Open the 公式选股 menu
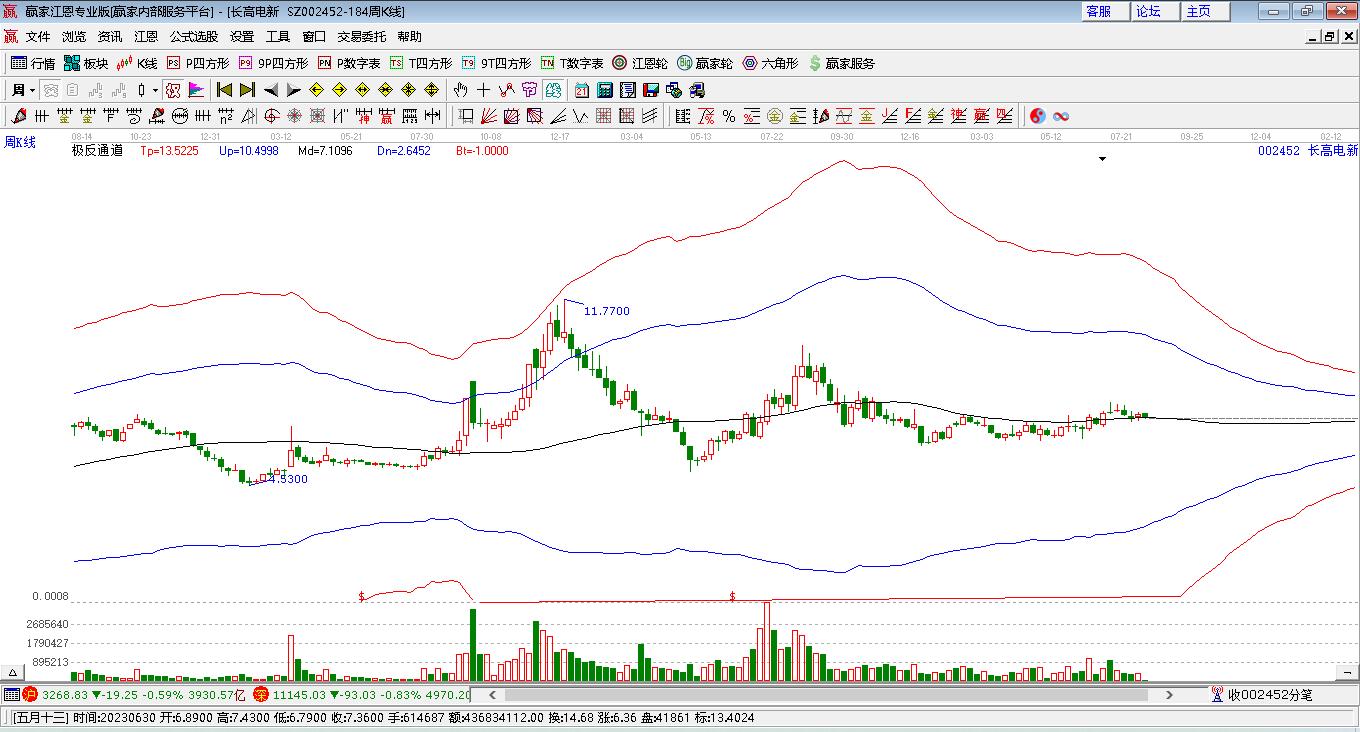This screenshot has height=732, width=1360. point(194,37)
